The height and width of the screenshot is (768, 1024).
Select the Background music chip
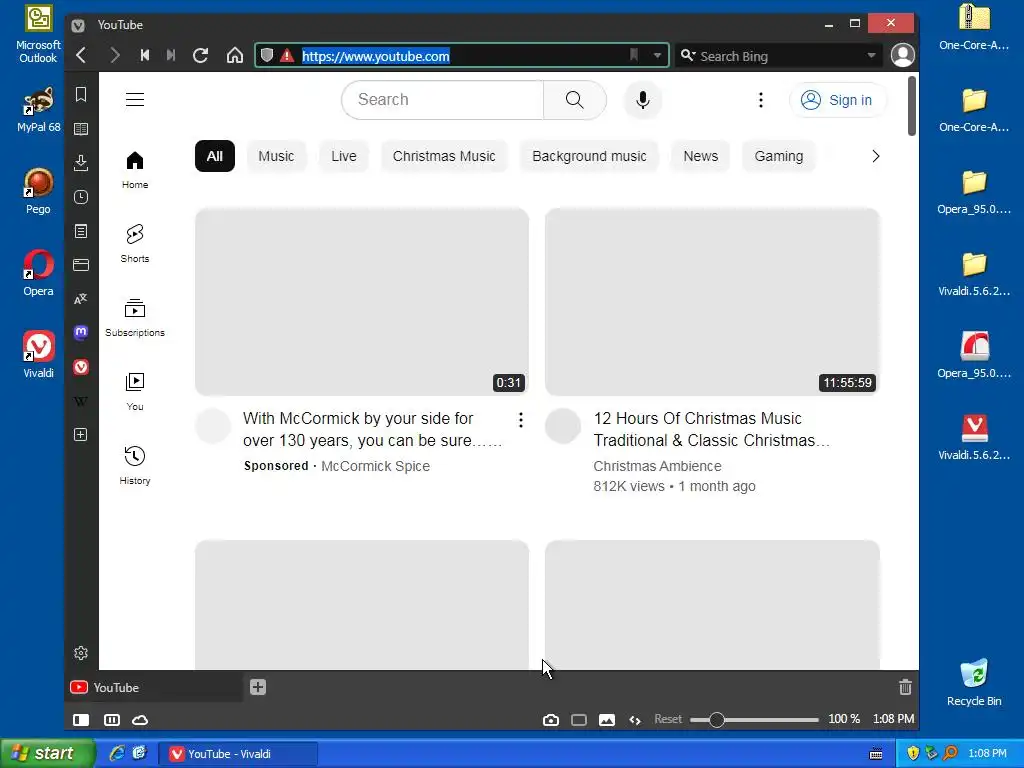(x=589, y=156)
